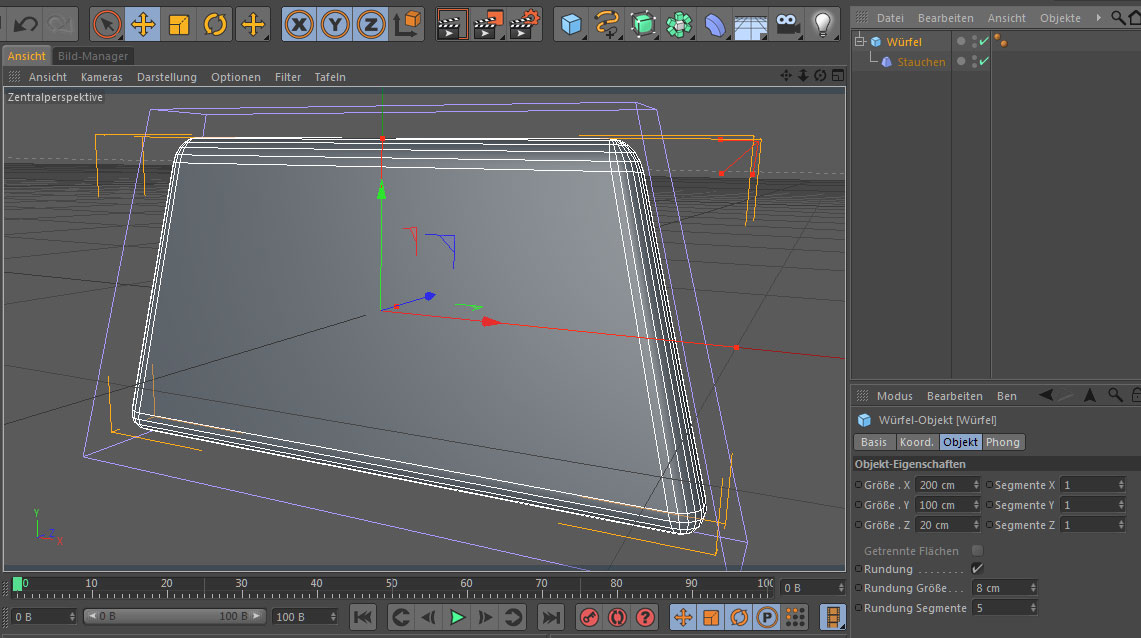
Task: Toggle the X axis lock
Action: pos(298,24)
